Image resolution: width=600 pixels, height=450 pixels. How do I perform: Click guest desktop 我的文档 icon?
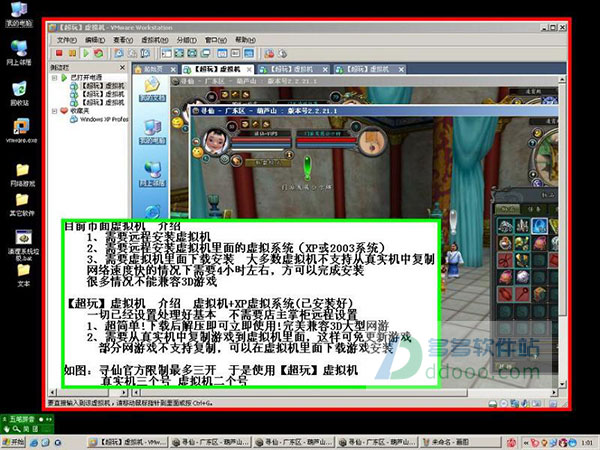tap(152, 89)
